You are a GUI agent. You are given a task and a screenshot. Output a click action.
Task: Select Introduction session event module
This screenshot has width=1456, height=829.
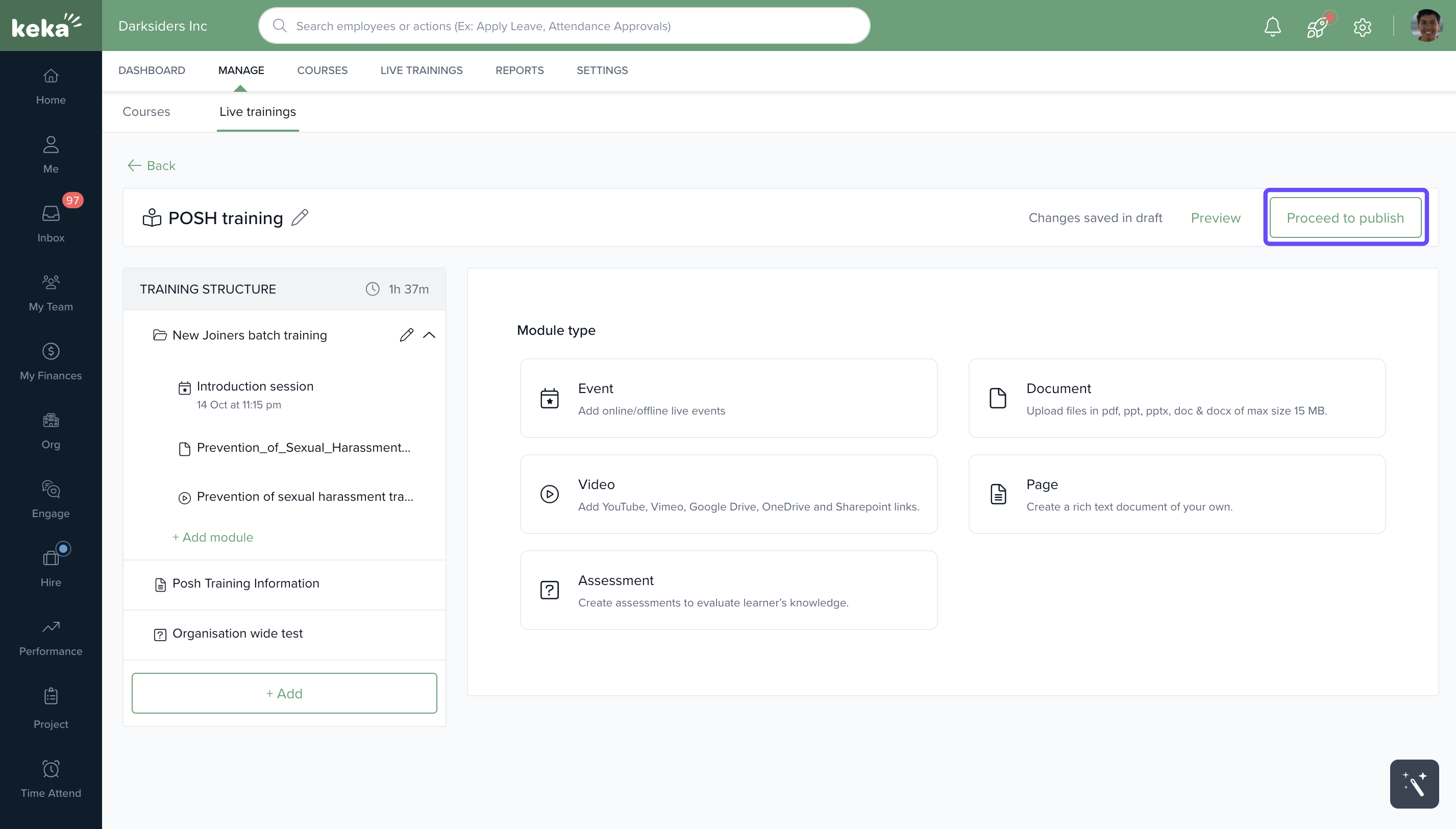coord(255,386)
